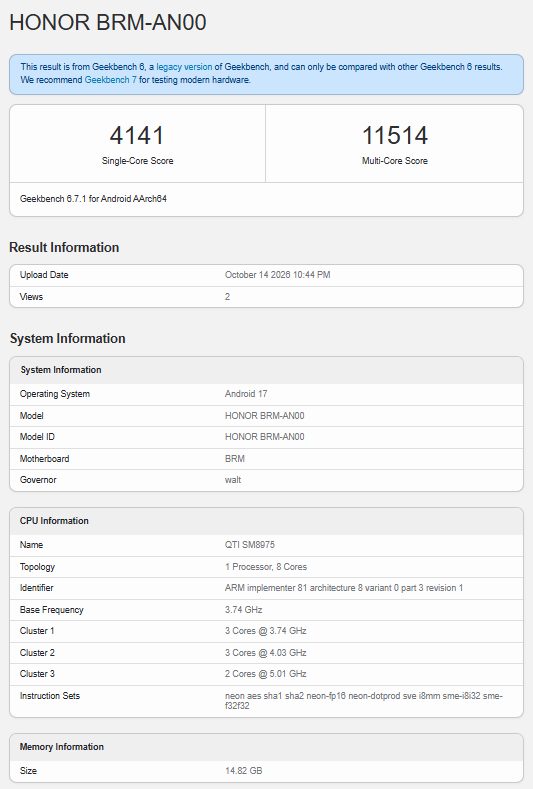Click the 'Memory Information' table header

coord(61,747)
